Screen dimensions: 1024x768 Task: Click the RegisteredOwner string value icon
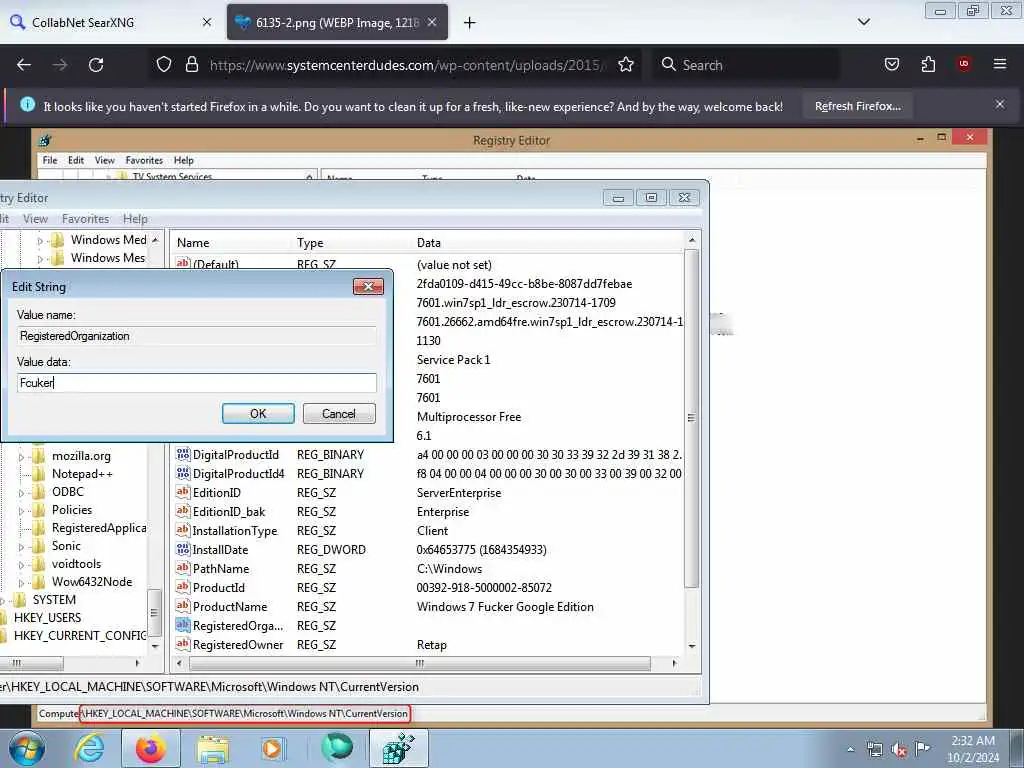coord(183,644)
